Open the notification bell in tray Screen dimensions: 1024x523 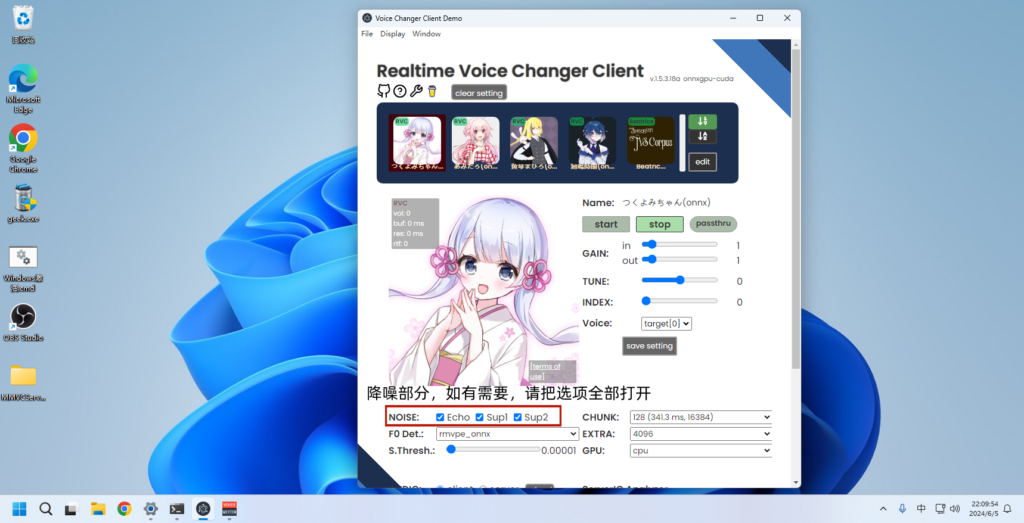click(x=1007, y=509)
